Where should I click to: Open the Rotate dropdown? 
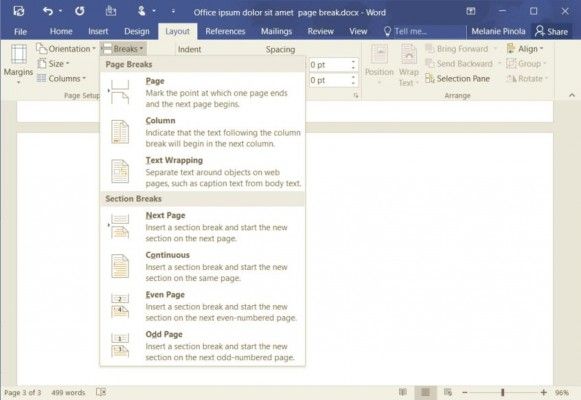tap(527, 79)
